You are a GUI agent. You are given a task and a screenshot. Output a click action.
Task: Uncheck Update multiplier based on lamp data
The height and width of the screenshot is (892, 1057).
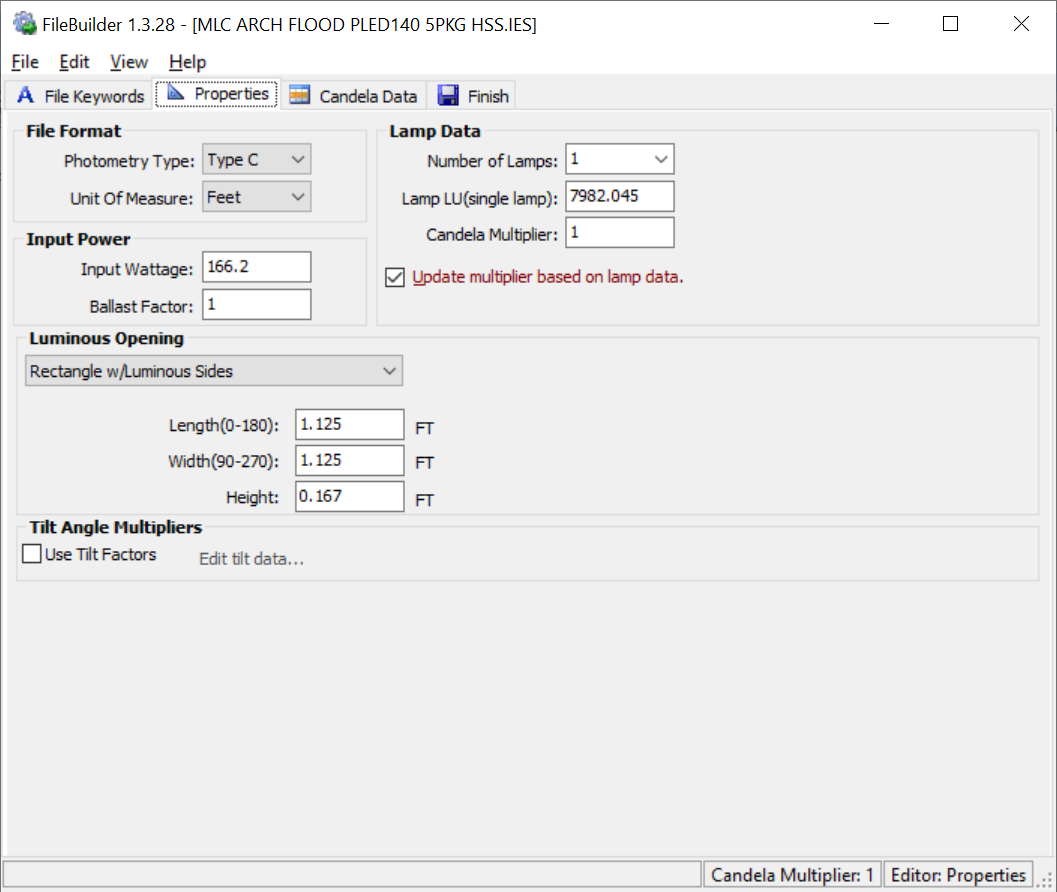[x=395, y=277]
